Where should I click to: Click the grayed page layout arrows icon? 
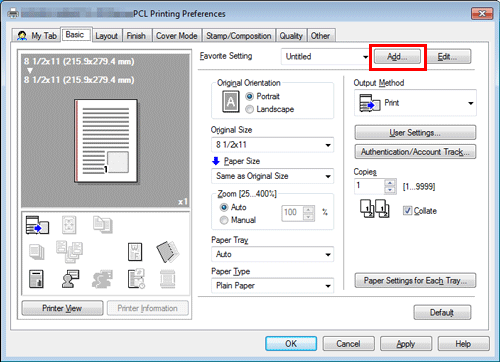pos(69,225)
